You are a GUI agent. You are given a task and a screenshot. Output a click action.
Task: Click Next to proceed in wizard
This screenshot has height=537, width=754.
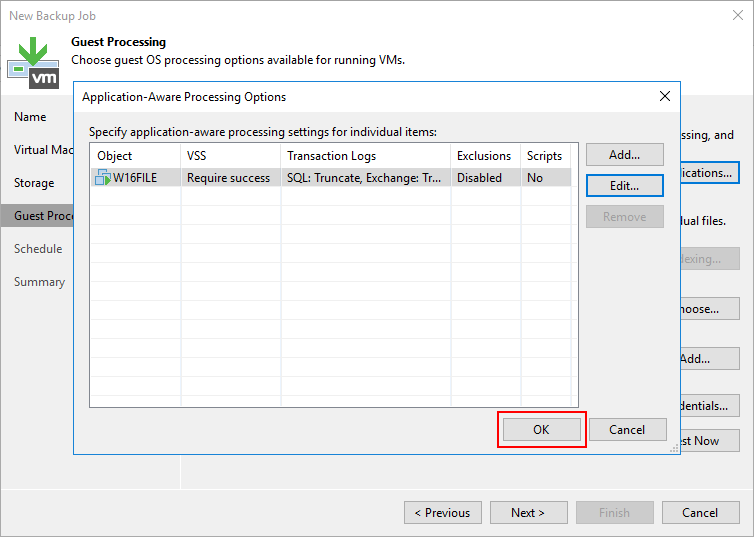pyautogui.click(x=528, y=513)
